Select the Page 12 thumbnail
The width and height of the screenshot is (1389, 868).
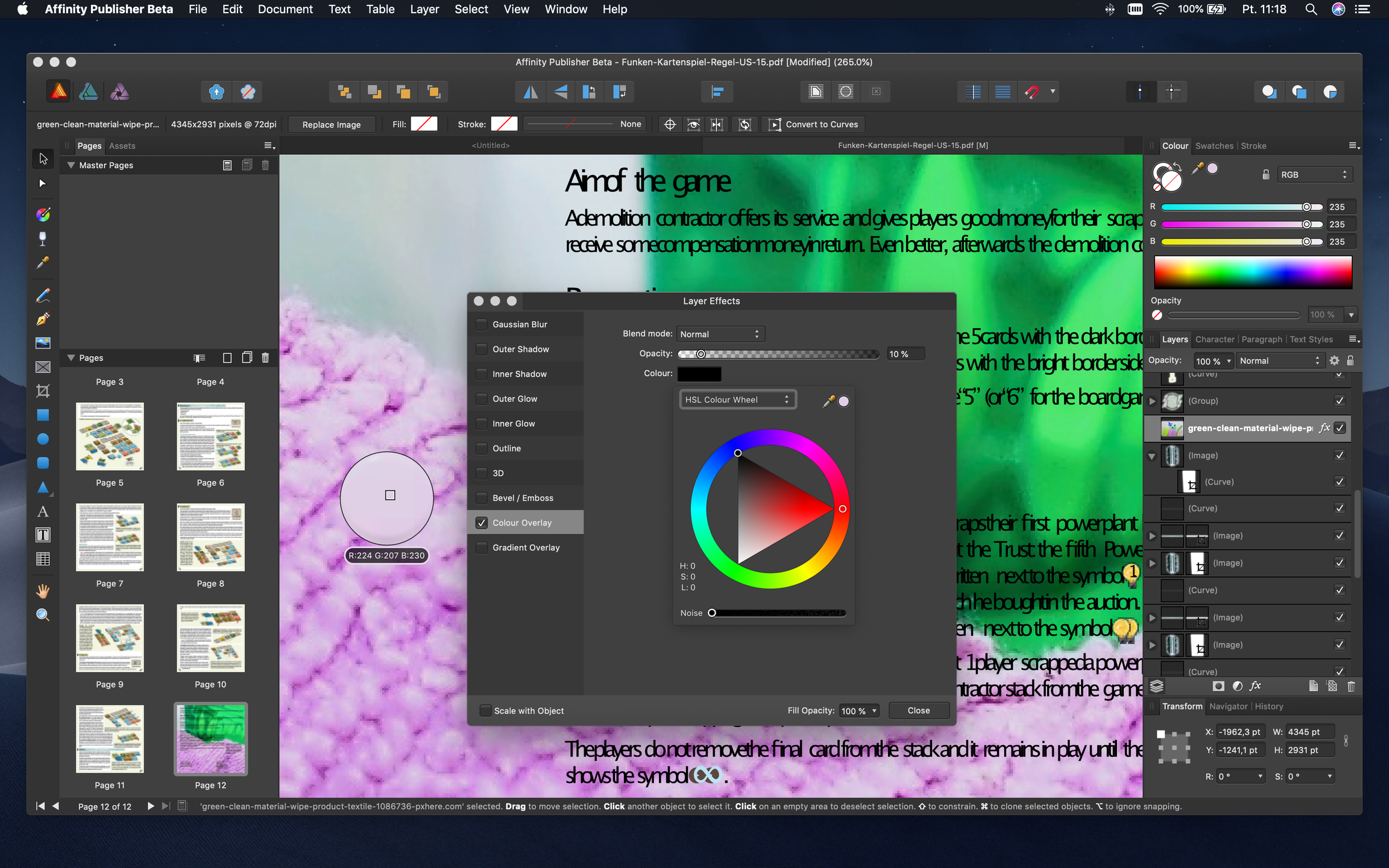[210, 739]
